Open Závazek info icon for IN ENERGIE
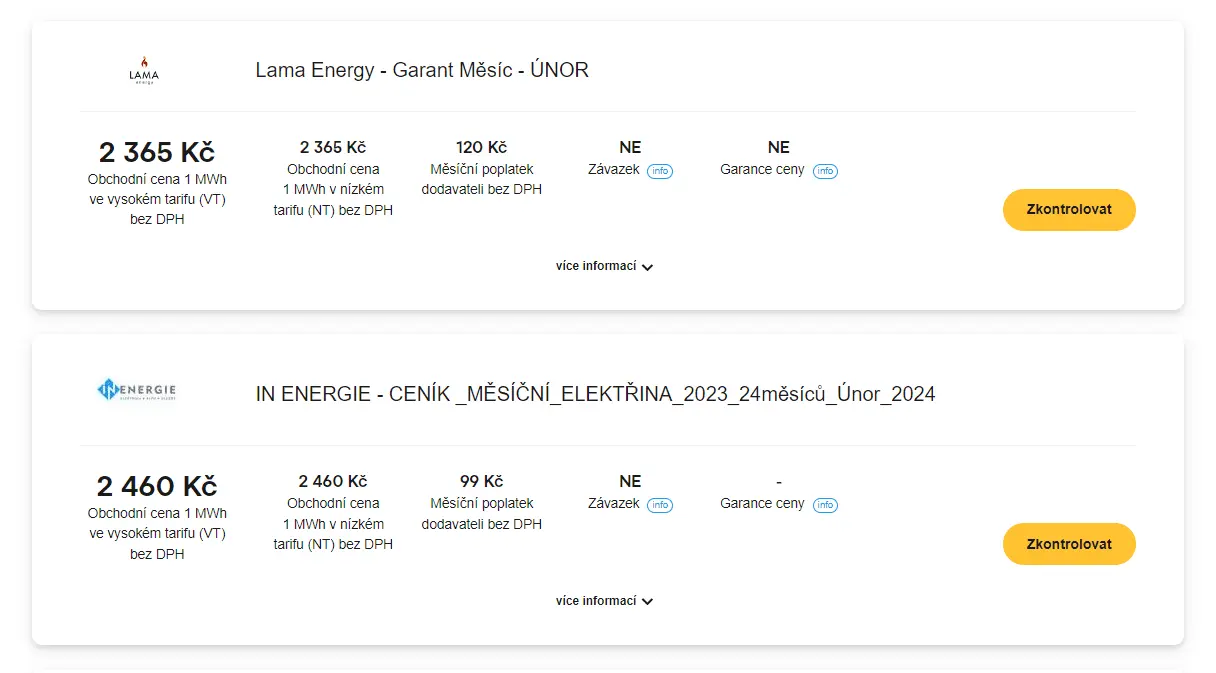 tap(660, 505)
